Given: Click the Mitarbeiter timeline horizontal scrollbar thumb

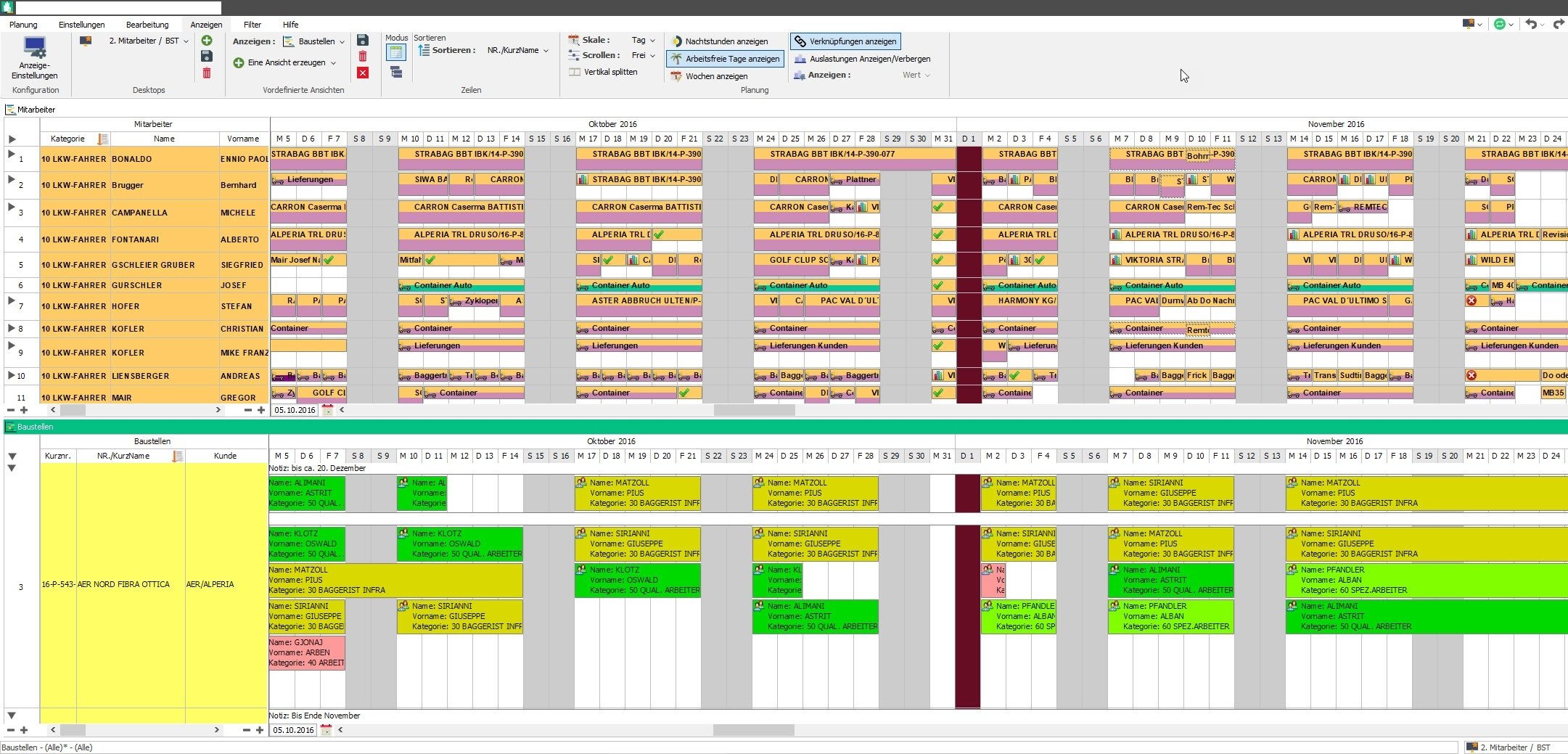Looking at the screenshot, I should (755, 410).
